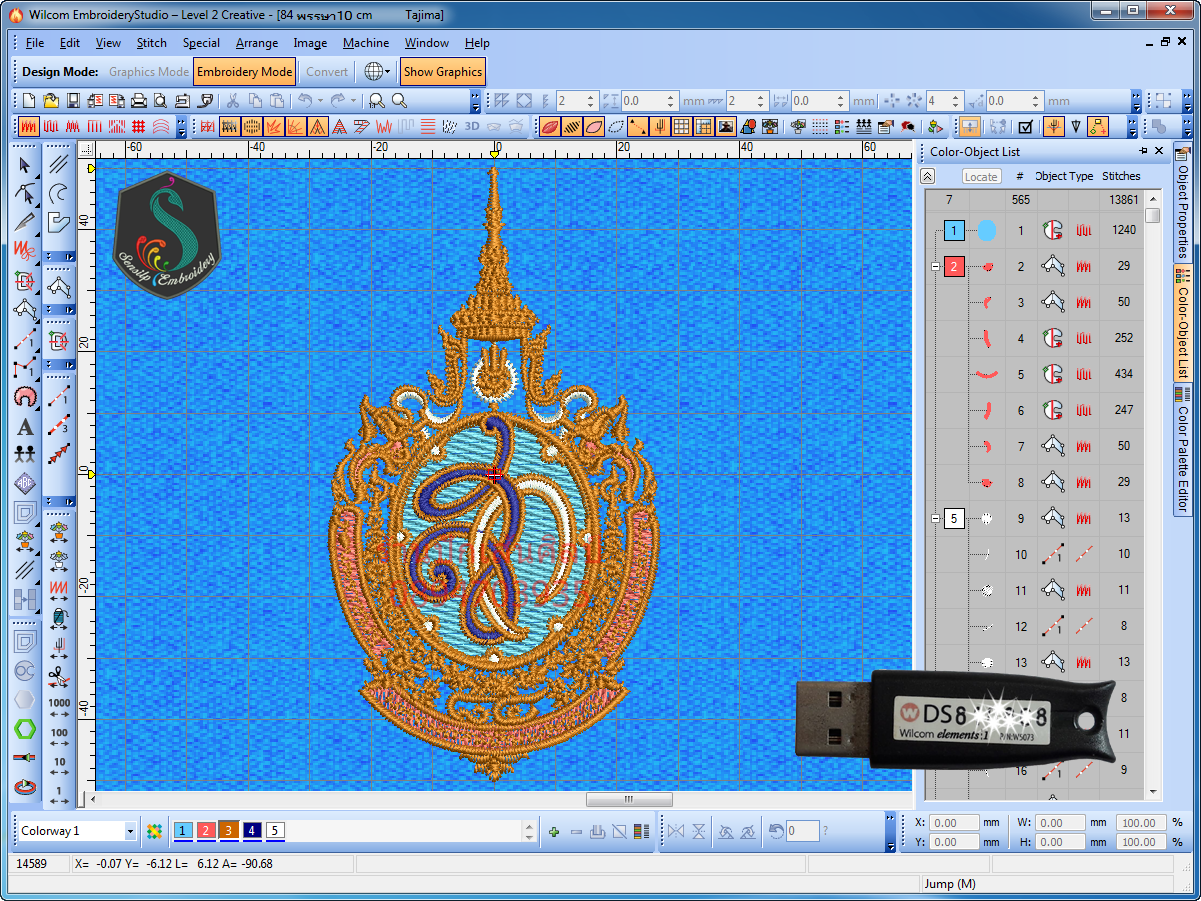Open the Colorway 1 dropdown
This screenshot has width=1201, height=901.
click(x=131, y=831)
